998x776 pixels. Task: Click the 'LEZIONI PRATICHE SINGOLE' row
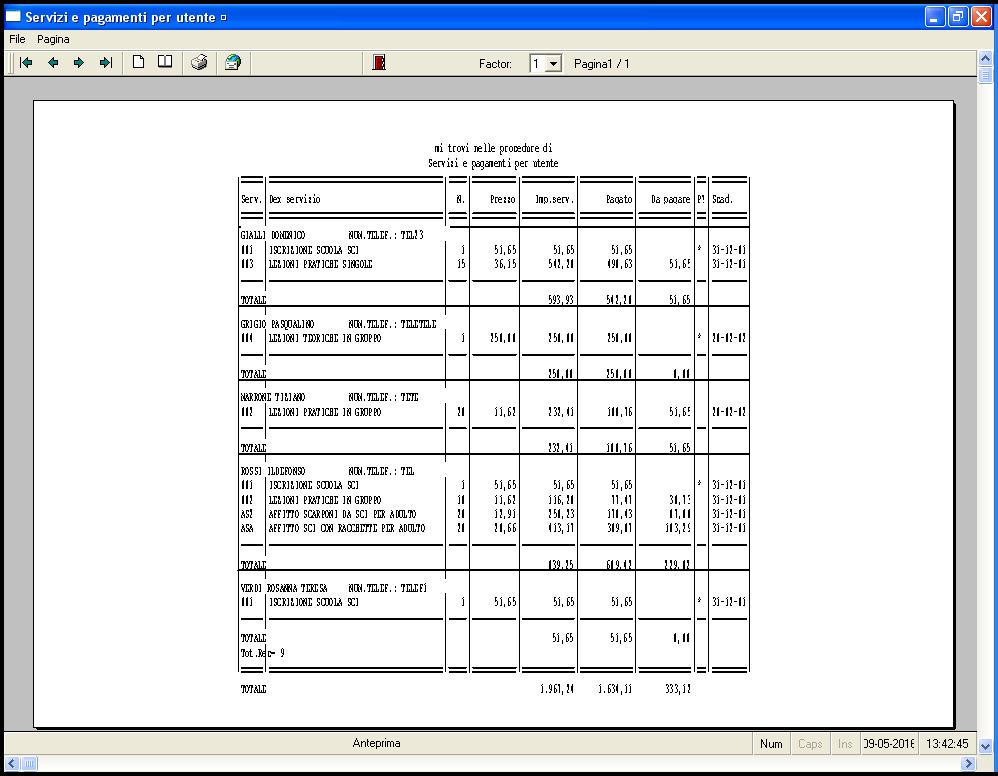pos(493,264)
